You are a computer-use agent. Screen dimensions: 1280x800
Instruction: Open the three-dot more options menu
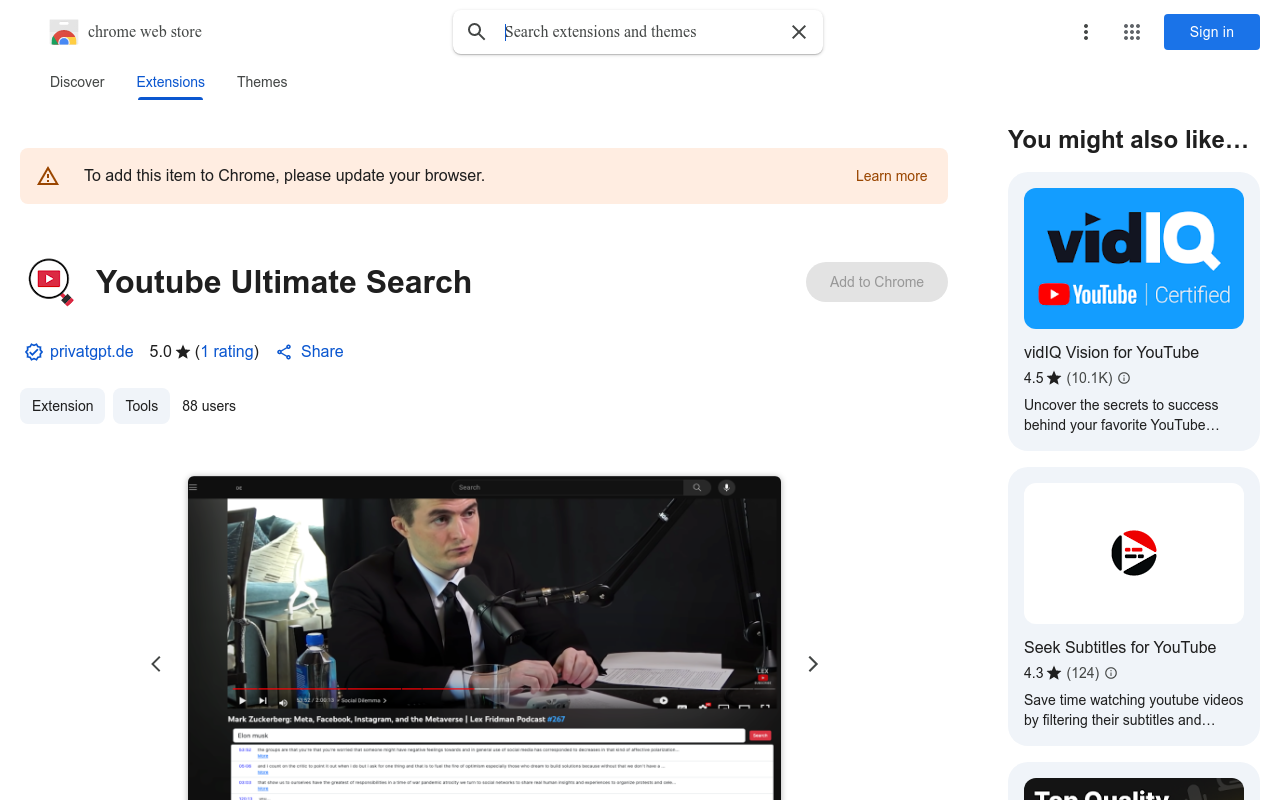(x=1086, y=32)
